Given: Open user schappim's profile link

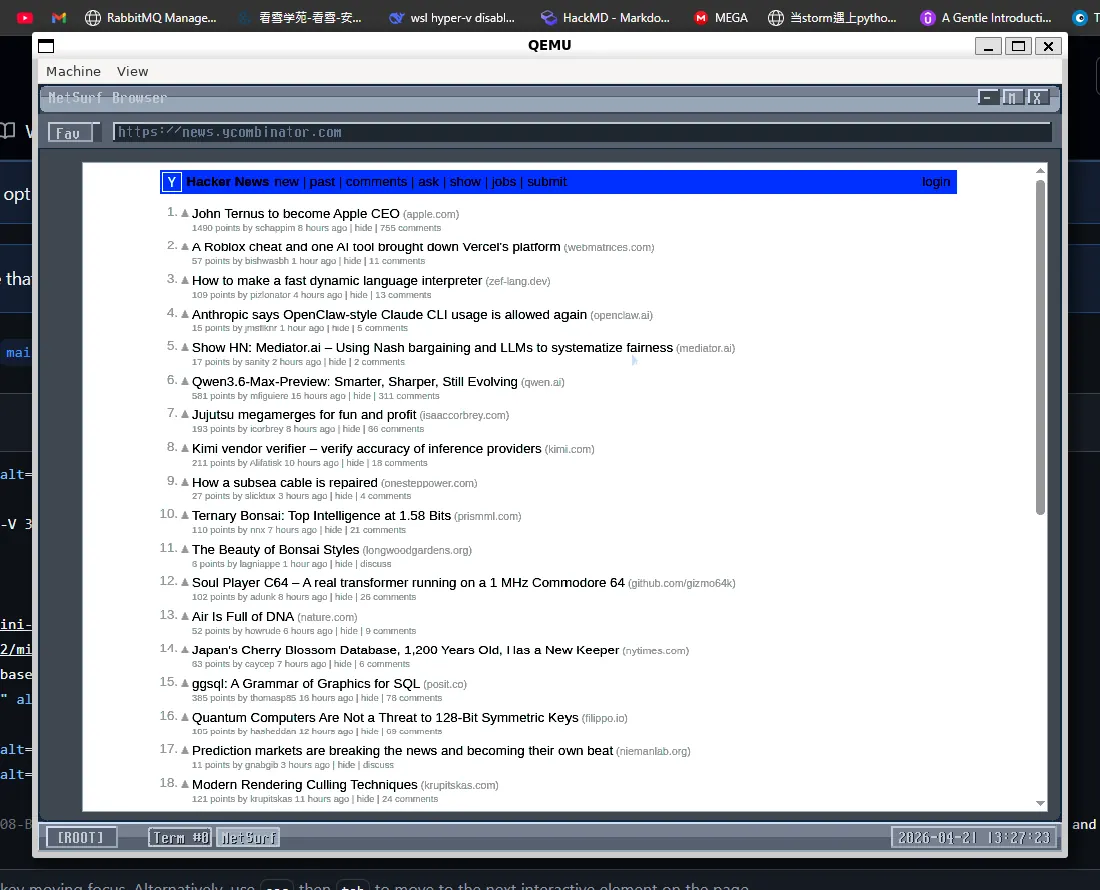Looking at the screenshot, I should pos(275,228).
